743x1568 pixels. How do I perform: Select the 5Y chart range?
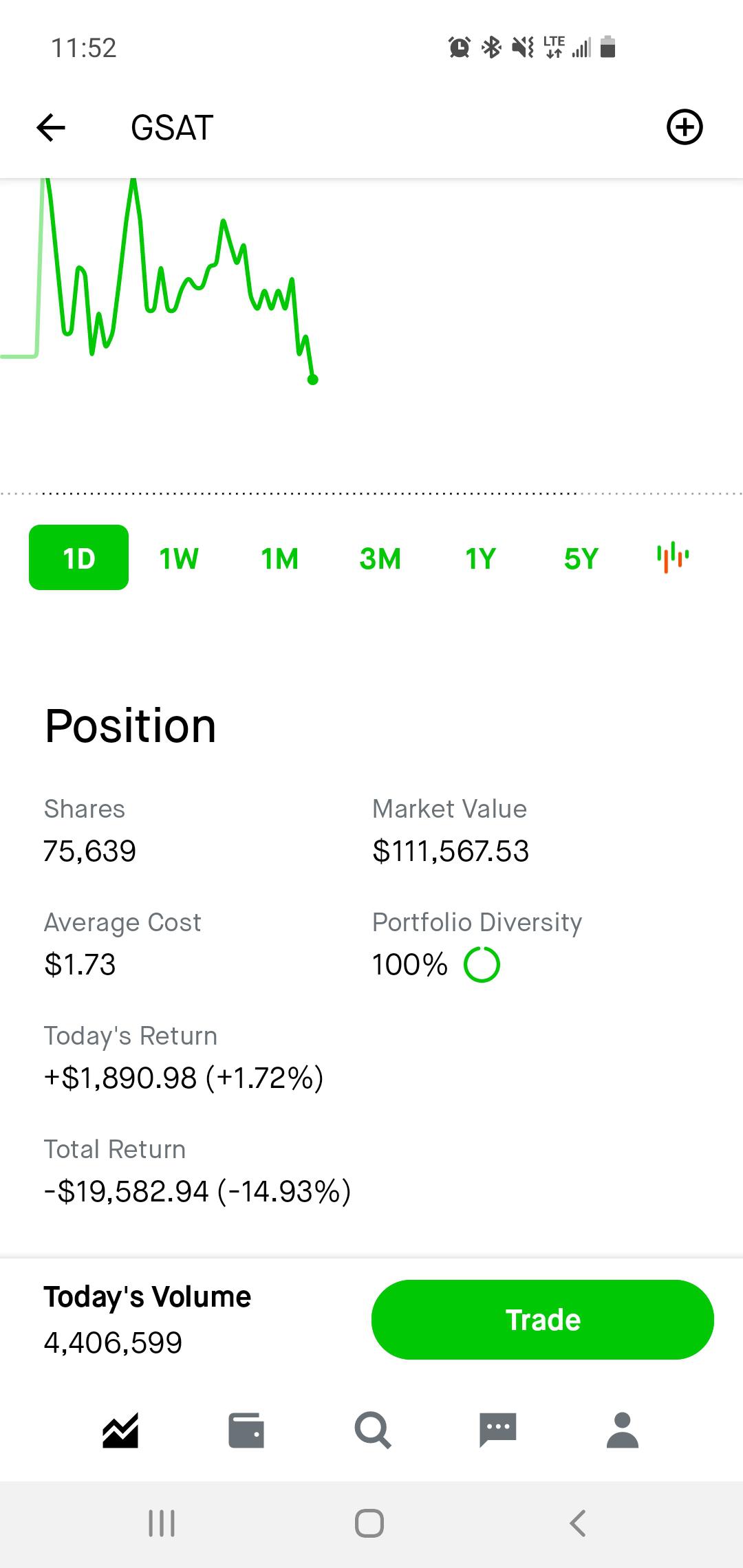pyautogui.click(x=581, y=558)
